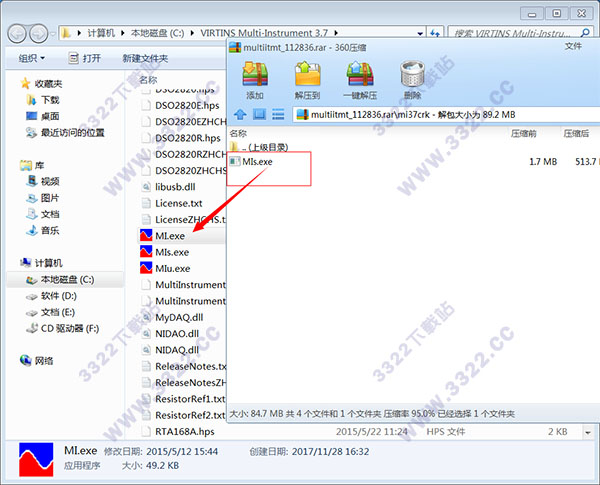
Task: Click the Explorer scrollbar down arrow
Action: pos(587,432)
